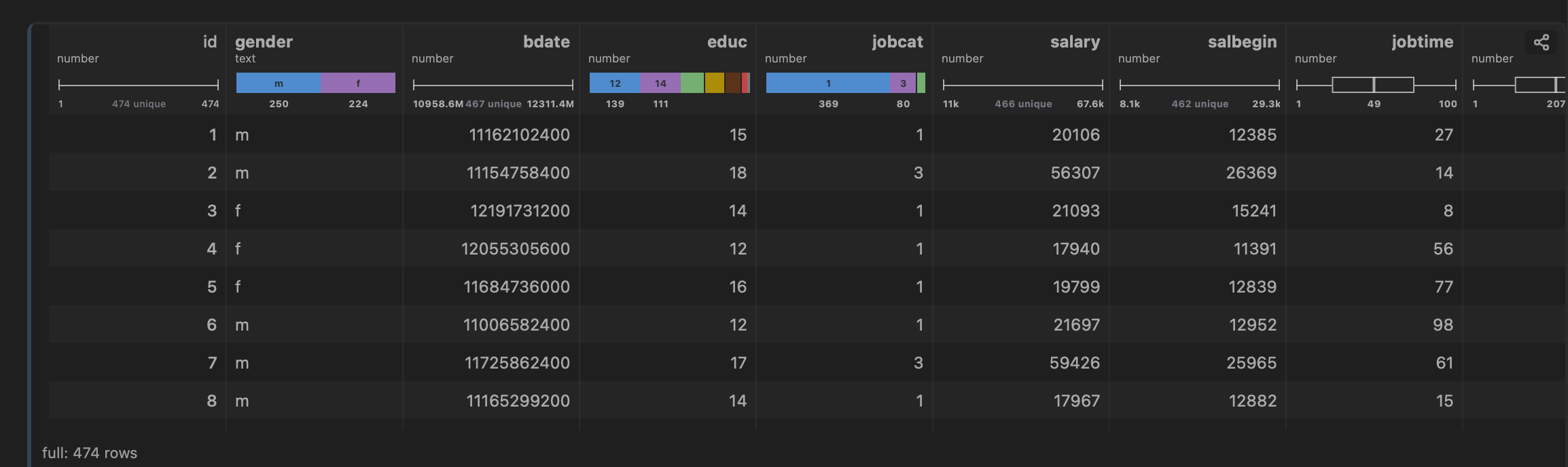The width and height of the screenshot is (1568, 467).
Task: Click the green jobcat bar segment
Action: (921, 83)
